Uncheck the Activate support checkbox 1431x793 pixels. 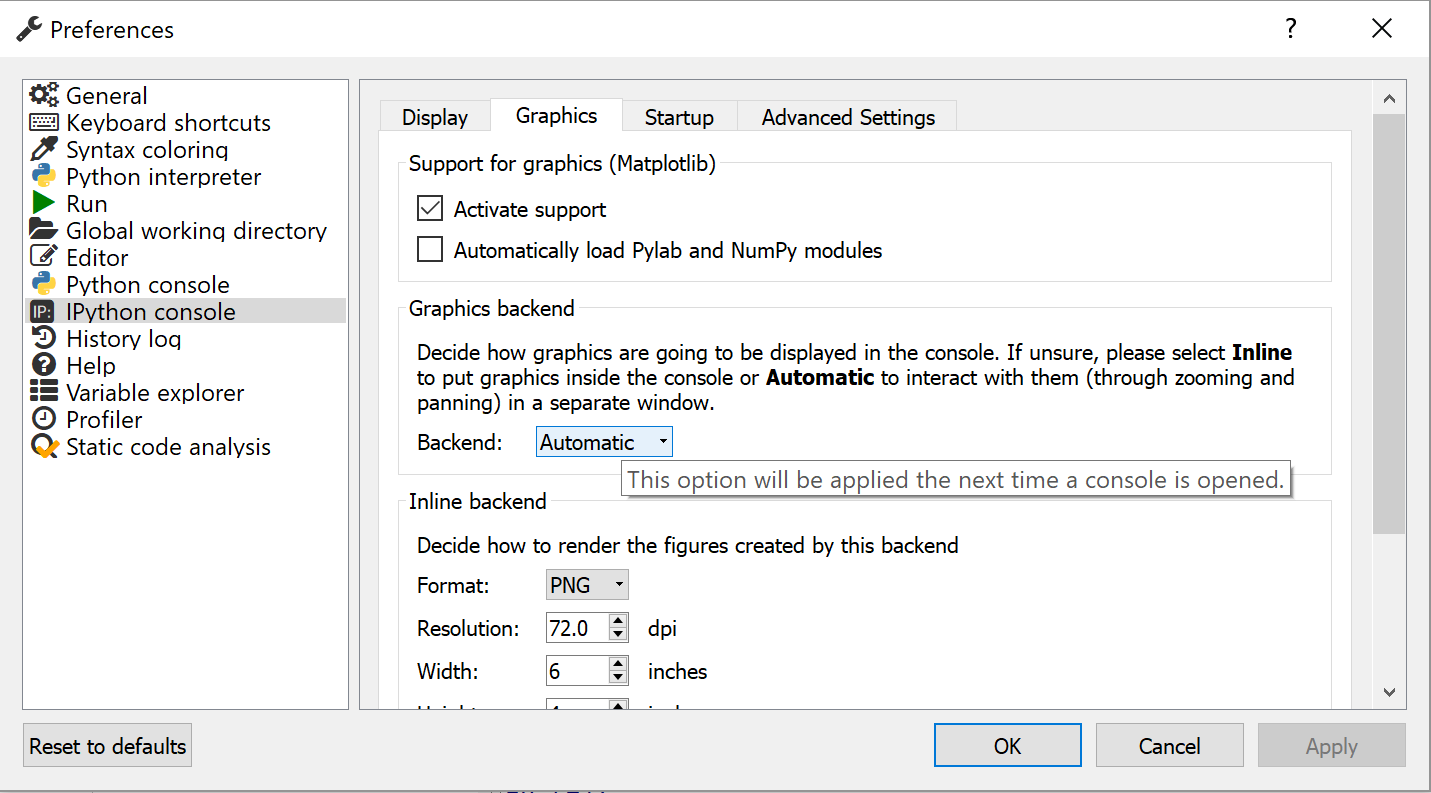pos(430,209)
